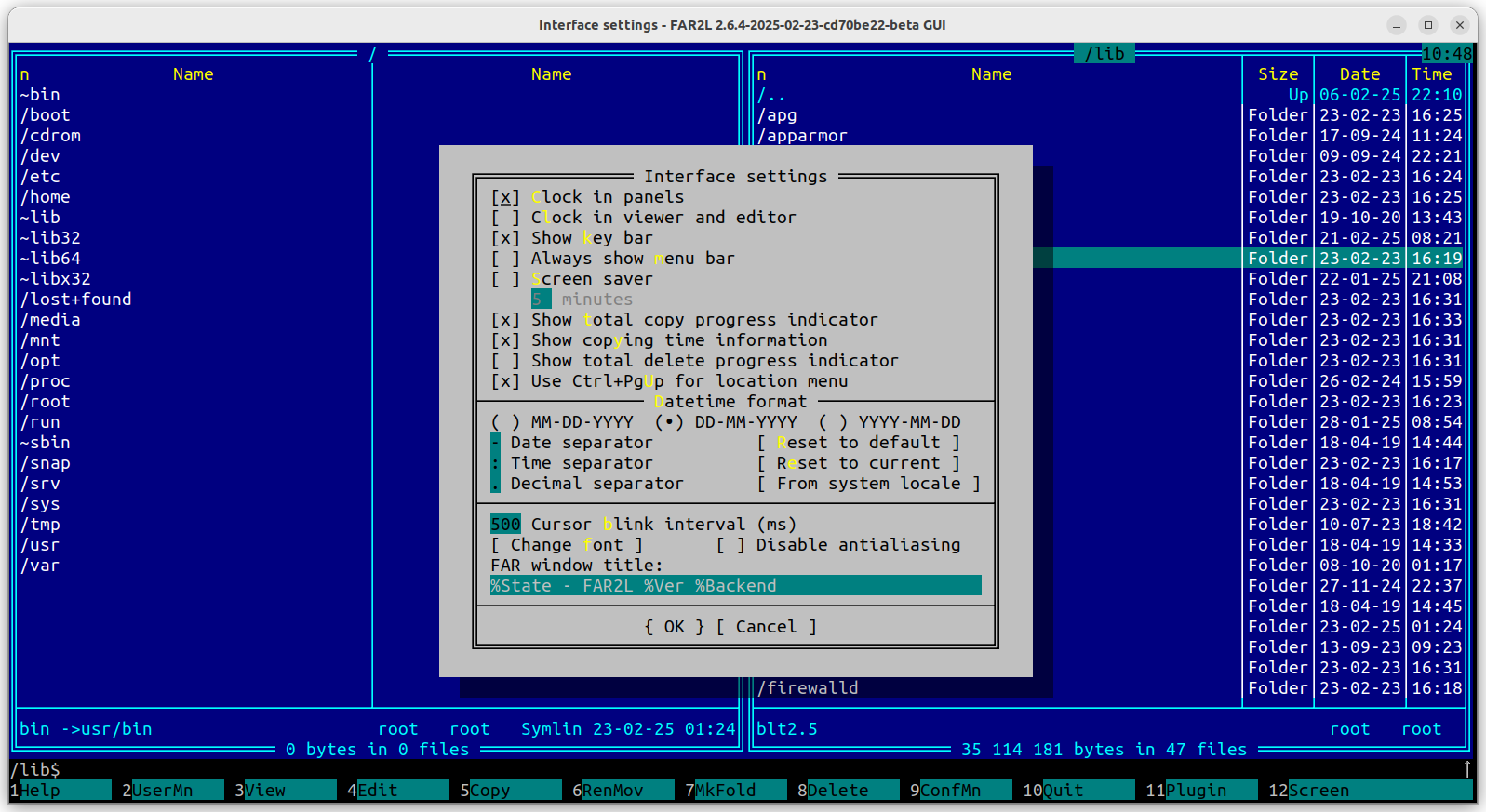This screenshot has width=1486, height=812.
Task: Enable Show total delete progress indicator
Action: 505,361
